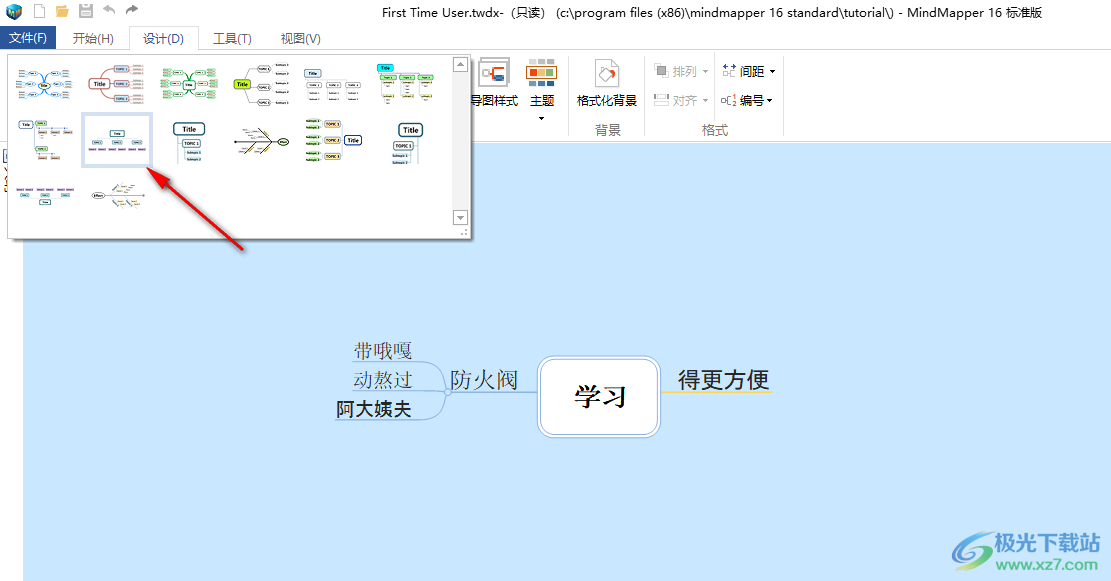Choose the yellow-green Title tree layout
This screenshot has width=1111, height=581.
[x=261, y=84]
